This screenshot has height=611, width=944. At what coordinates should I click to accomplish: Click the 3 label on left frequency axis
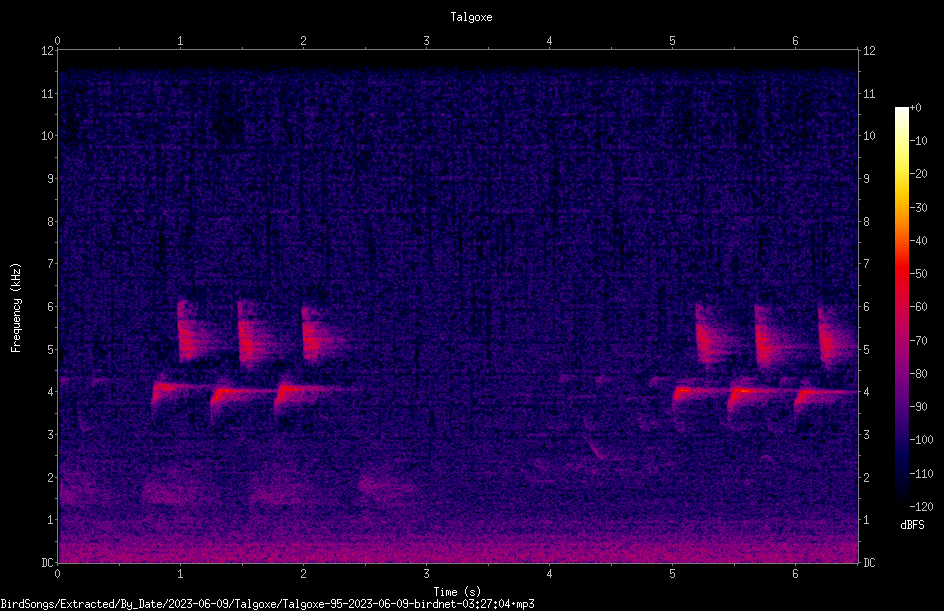click(x=50, y=435)
